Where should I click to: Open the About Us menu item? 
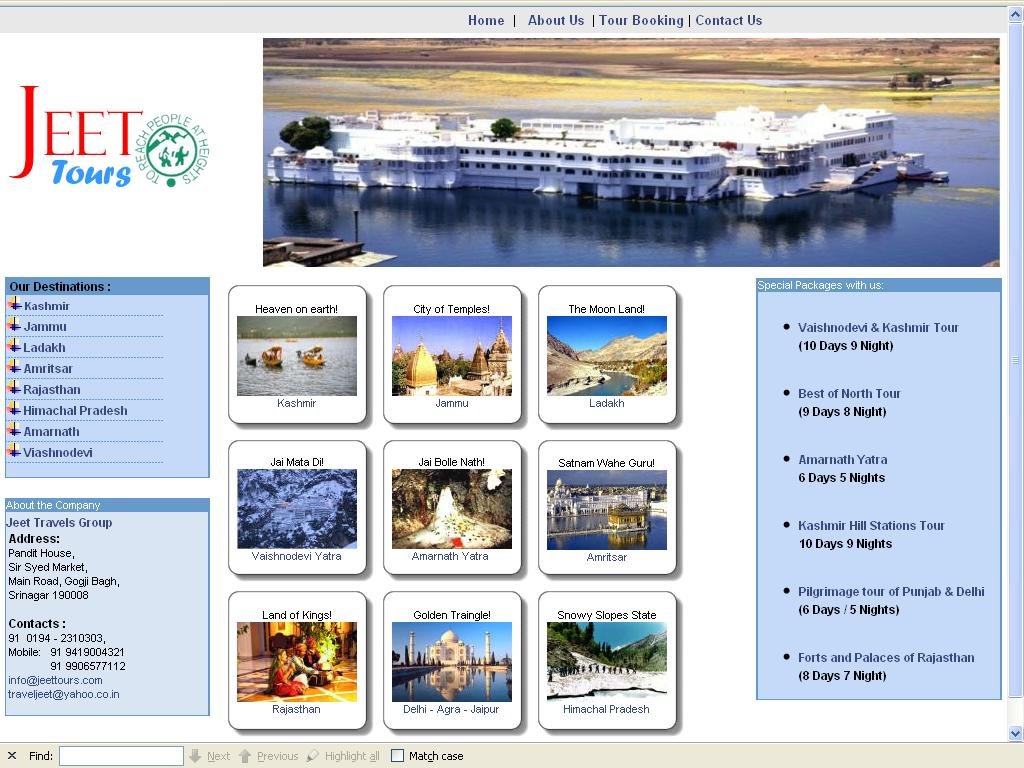[x=555, y=20]
